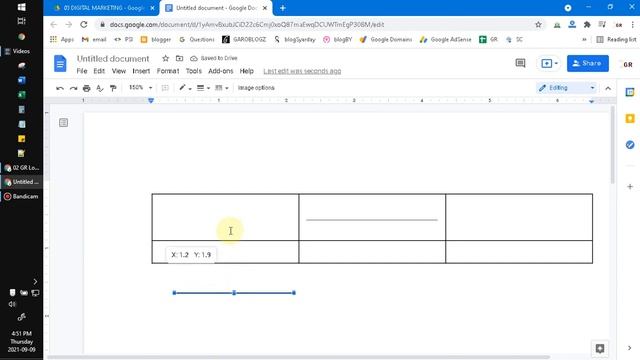640x360 pixels.
Task: Star the Untitled document
Action: click(x=165, y=58)
